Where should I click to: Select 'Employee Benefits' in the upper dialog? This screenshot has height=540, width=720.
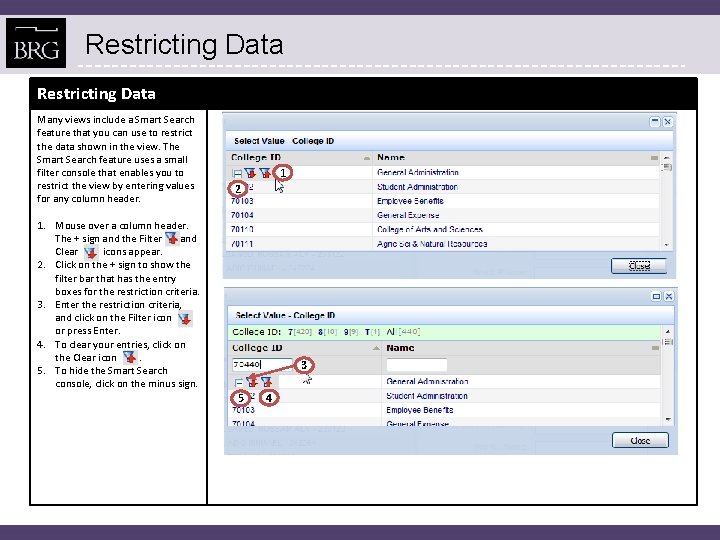point(411,201)
